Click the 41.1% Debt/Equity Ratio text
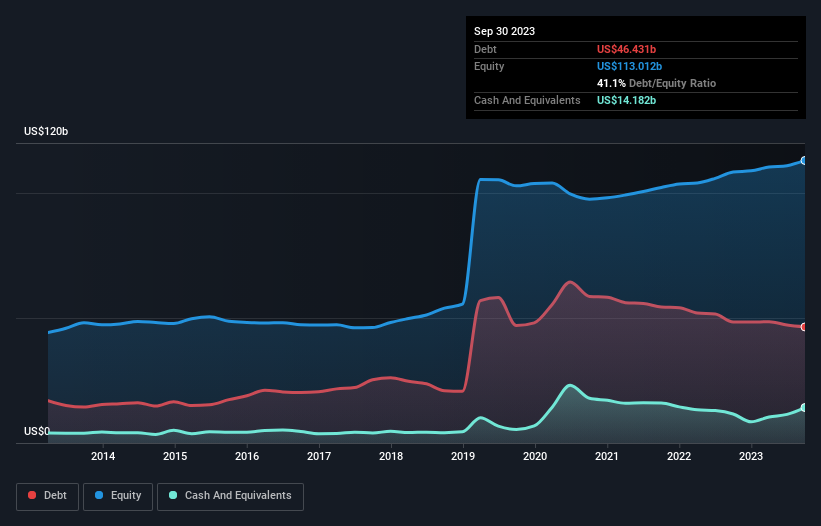Screen dimensions: 821x526 point(656,83)
